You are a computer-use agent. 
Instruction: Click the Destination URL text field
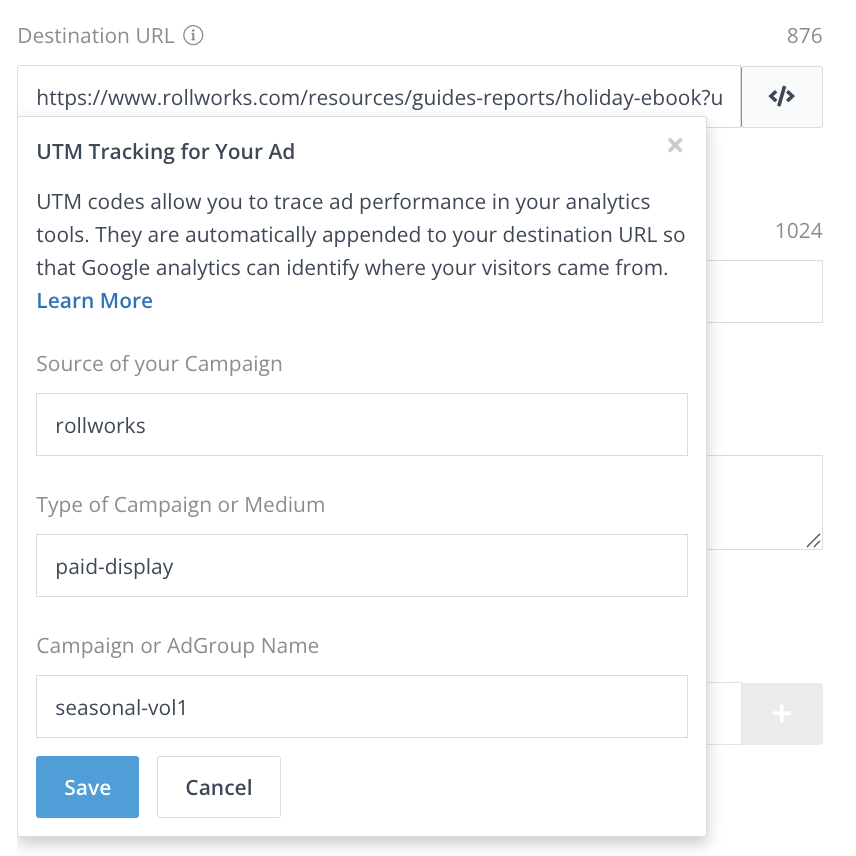click(x=378, y=97)
